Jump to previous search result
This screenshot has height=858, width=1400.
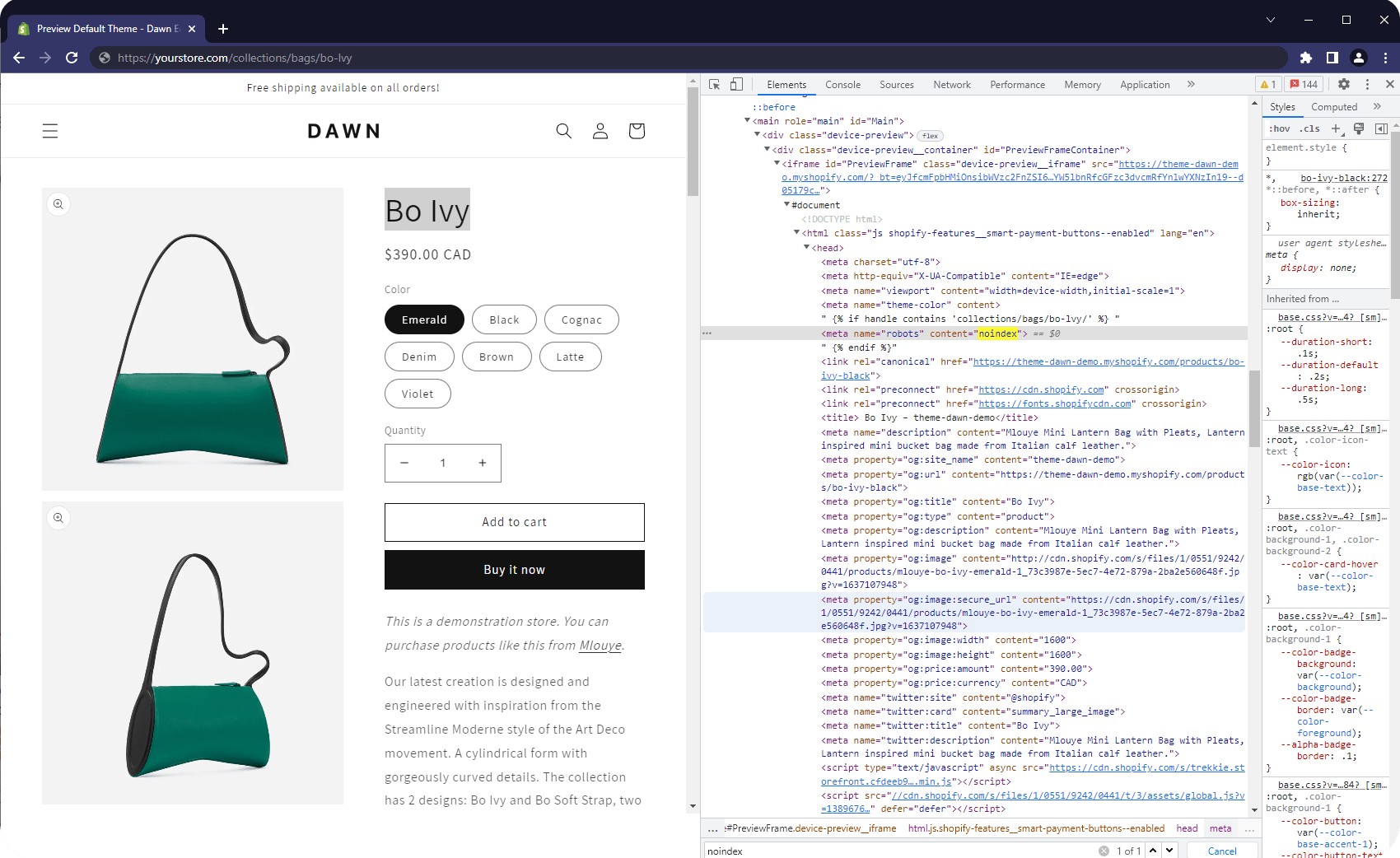[x=1153, y=851]
